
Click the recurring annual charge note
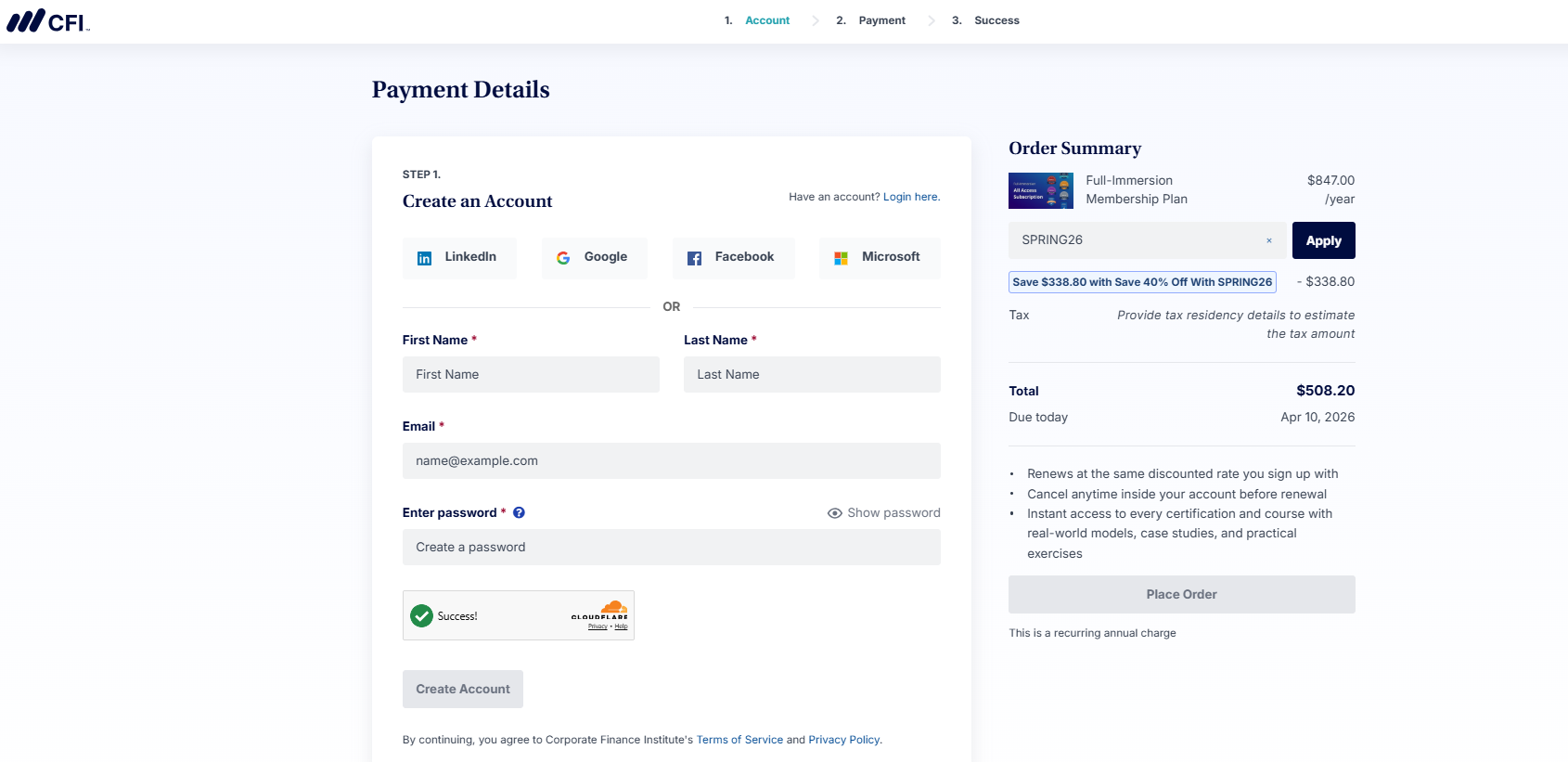[1092, 633]
